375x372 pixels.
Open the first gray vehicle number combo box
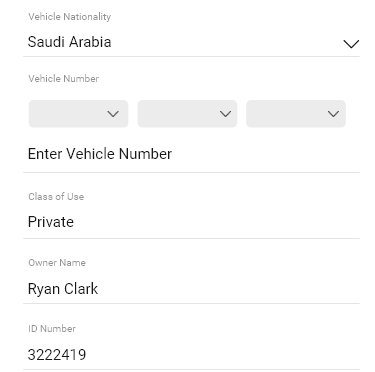[x=78, y=114]
